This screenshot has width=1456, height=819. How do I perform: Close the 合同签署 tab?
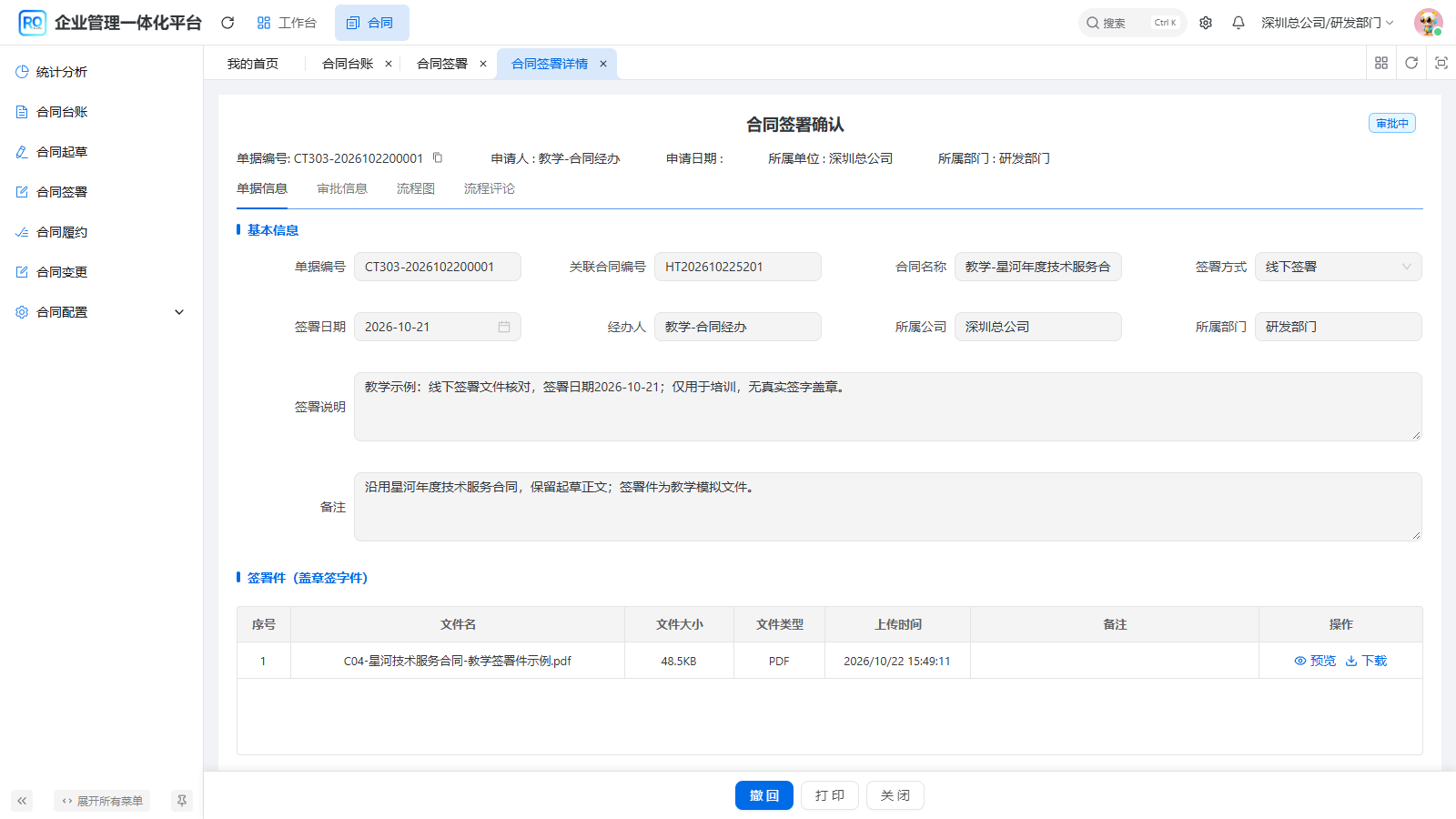click(x=483, y=64)
